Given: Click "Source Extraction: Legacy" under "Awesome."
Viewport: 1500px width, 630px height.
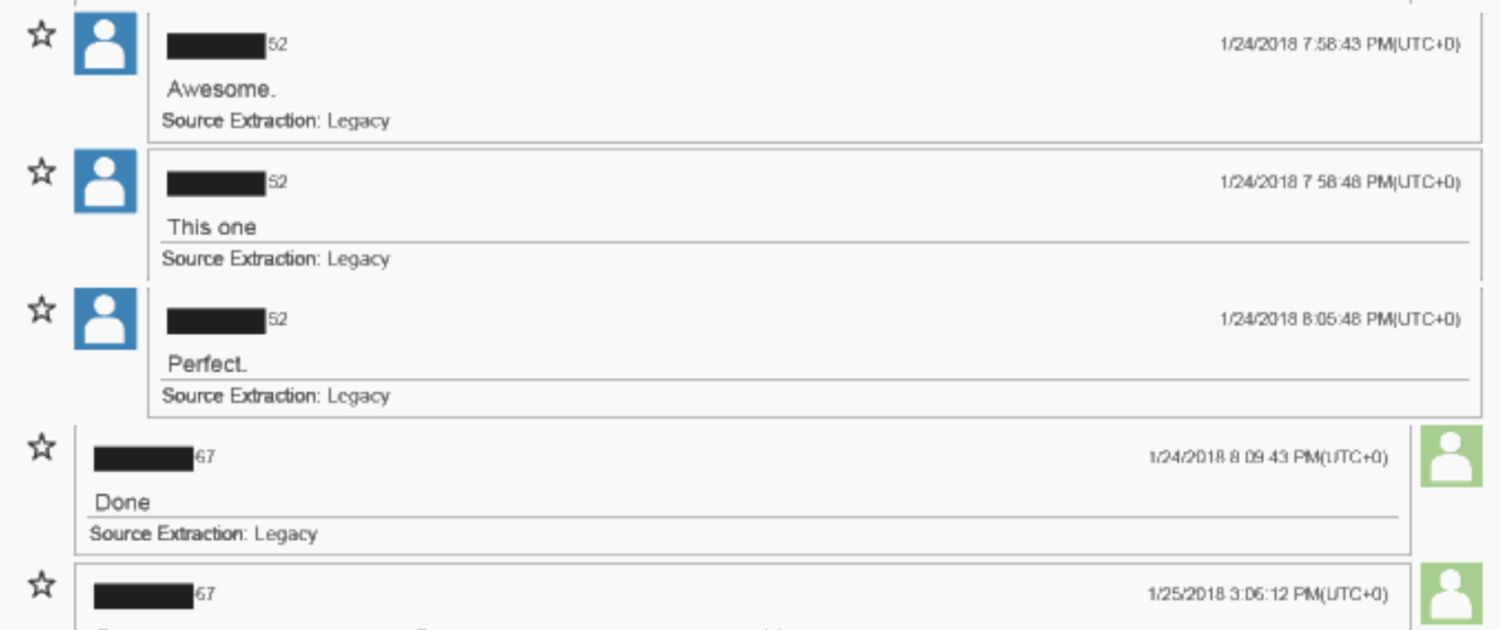Looking at the screenshot, I should point(275,121).
